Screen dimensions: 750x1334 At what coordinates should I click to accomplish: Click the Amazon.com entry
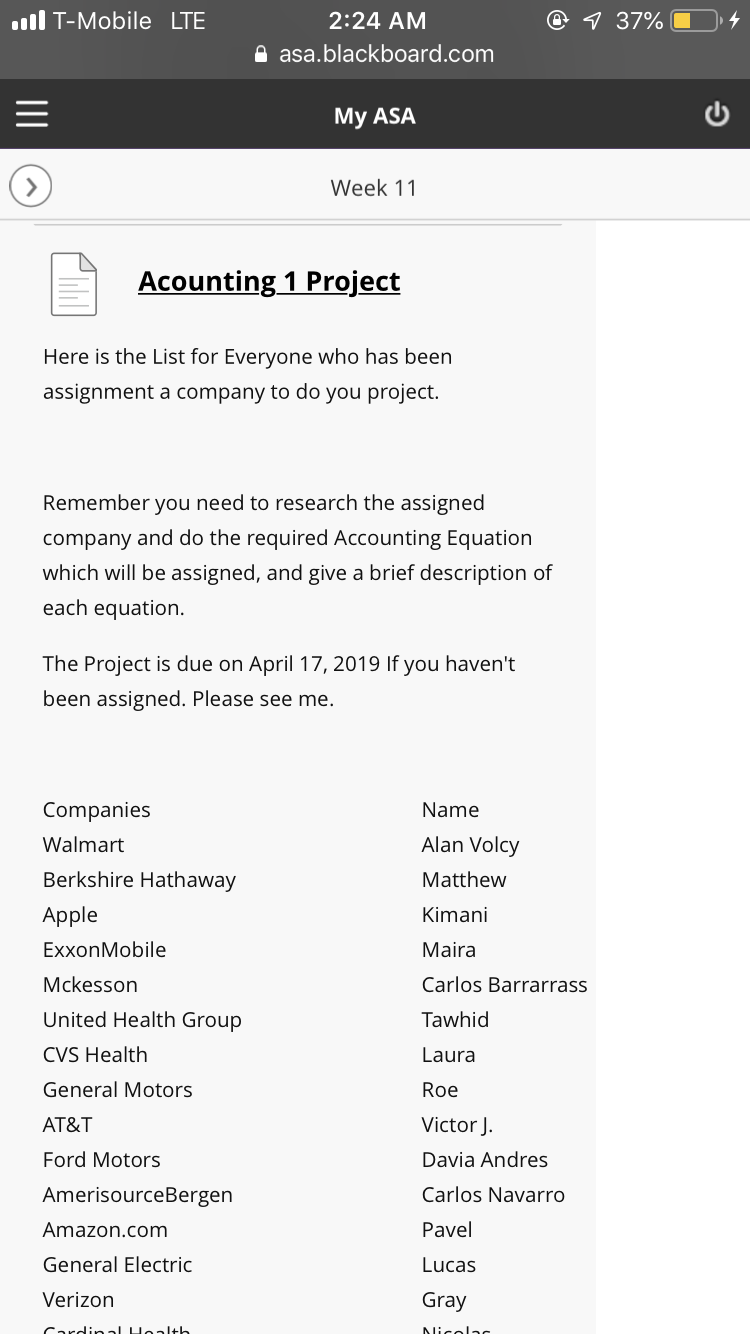pos(105,1230)
